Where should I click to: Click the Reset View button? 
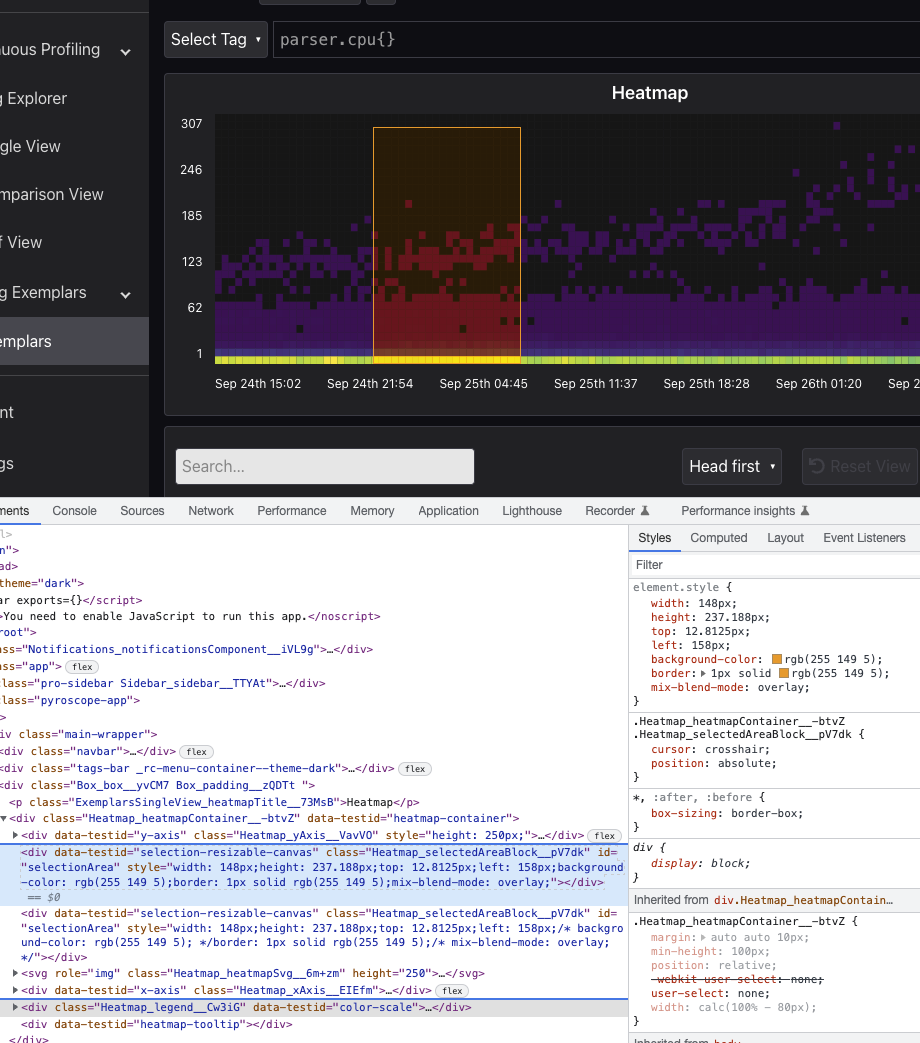860,466
